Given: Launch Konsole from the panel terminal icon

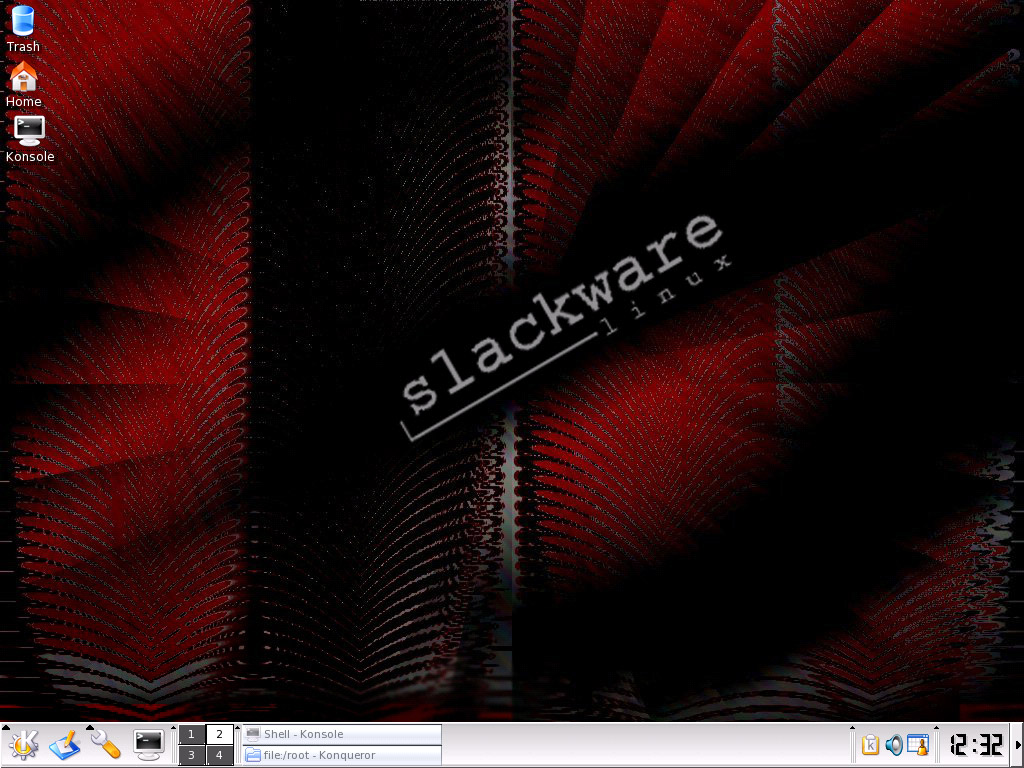Looking at the screenshot, I should click(148, 745).
